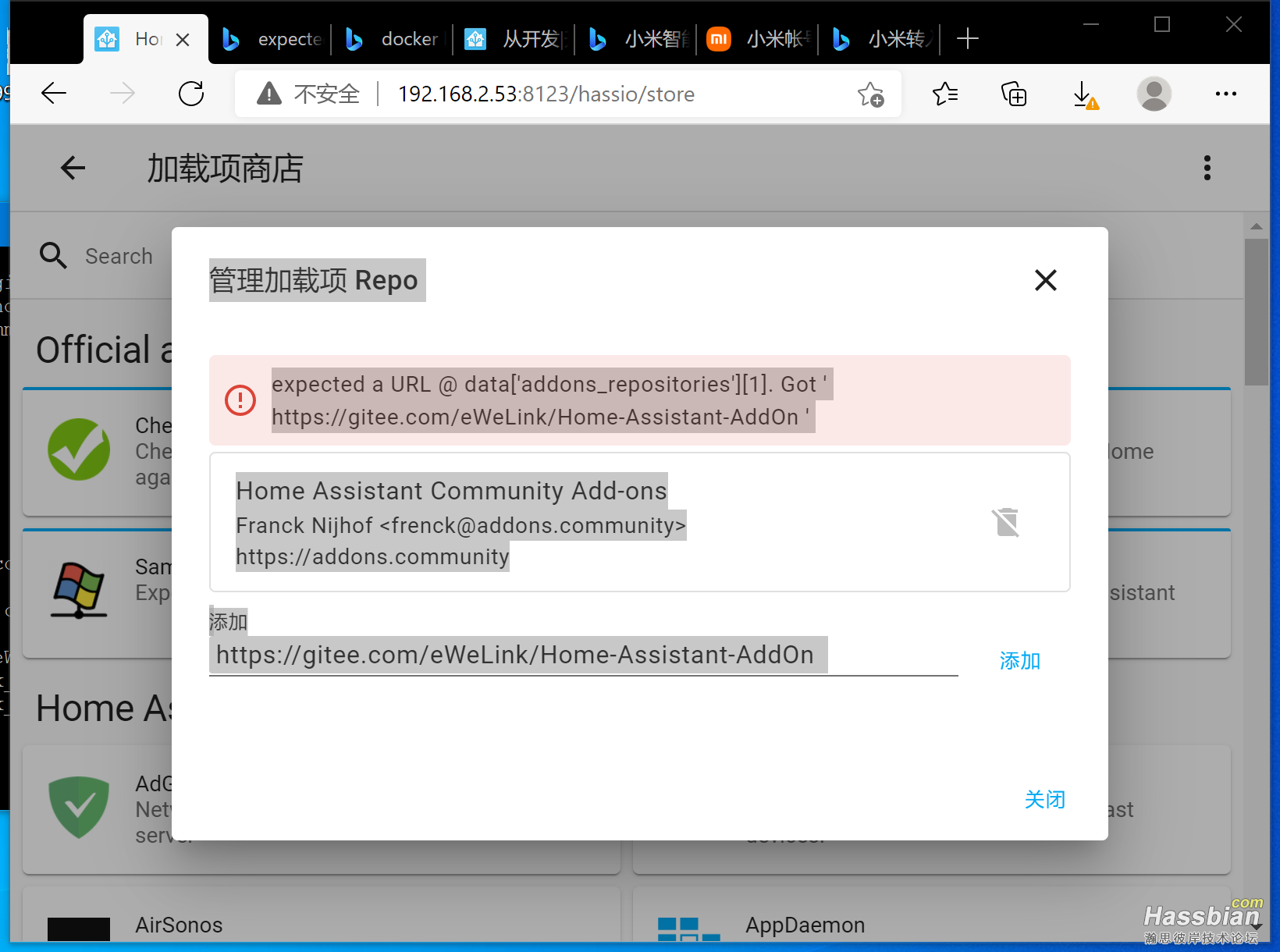Open the AdGuard shield add-on icon
1280x952 pixels.
click(78, 807)
